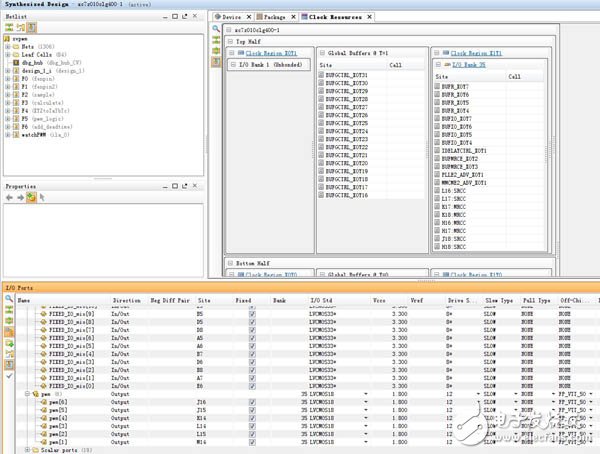The image size is (600, 454).
Task: Switch to the Device tab
Action: [229, 17]
